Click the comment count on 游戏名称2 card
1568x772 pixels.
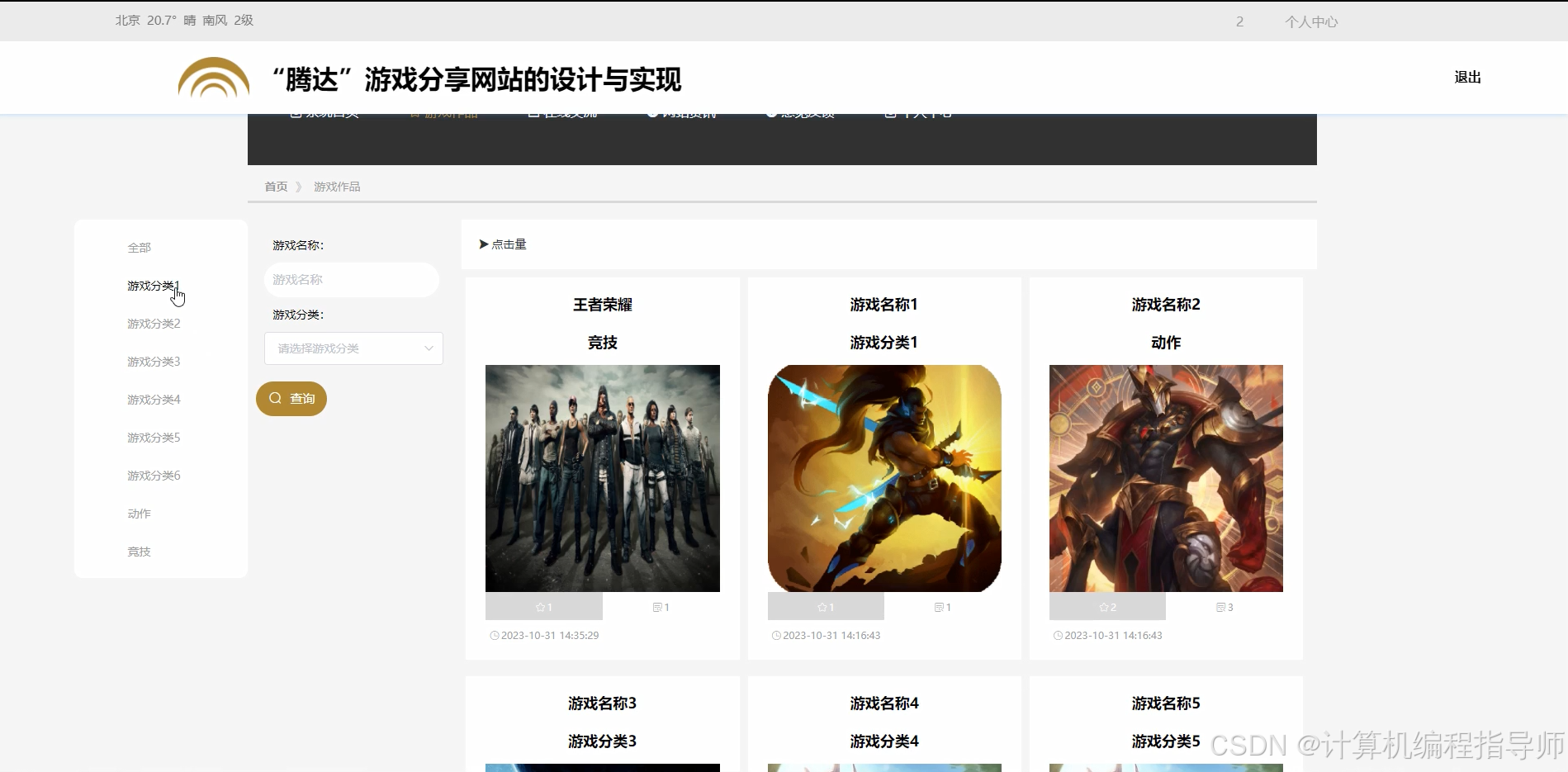pos(1225,607)
